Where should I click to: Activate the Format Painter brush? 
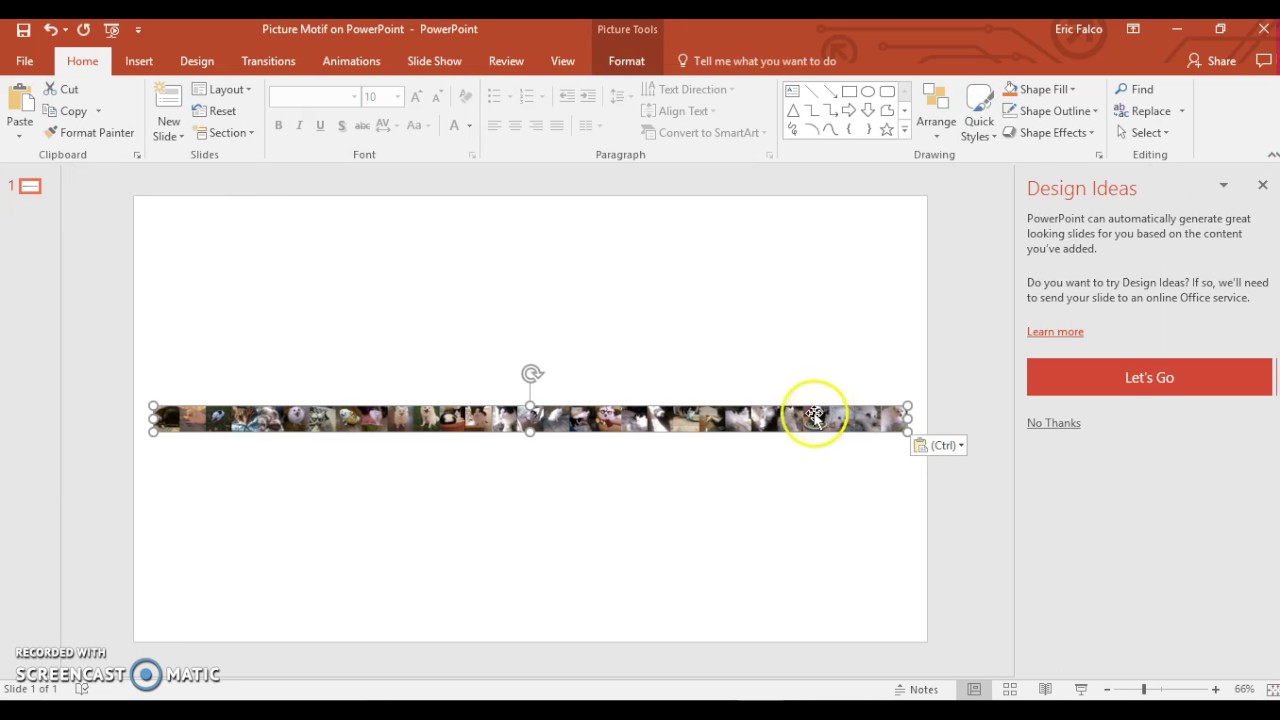click(x=89, y=132)
